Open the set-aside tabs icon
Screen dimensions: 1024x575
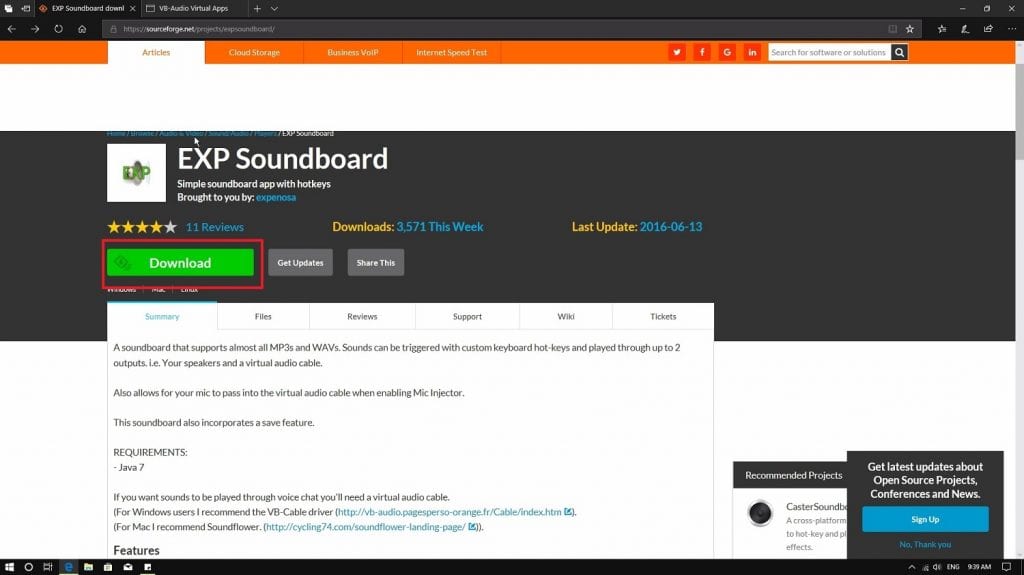pos(8,8)
